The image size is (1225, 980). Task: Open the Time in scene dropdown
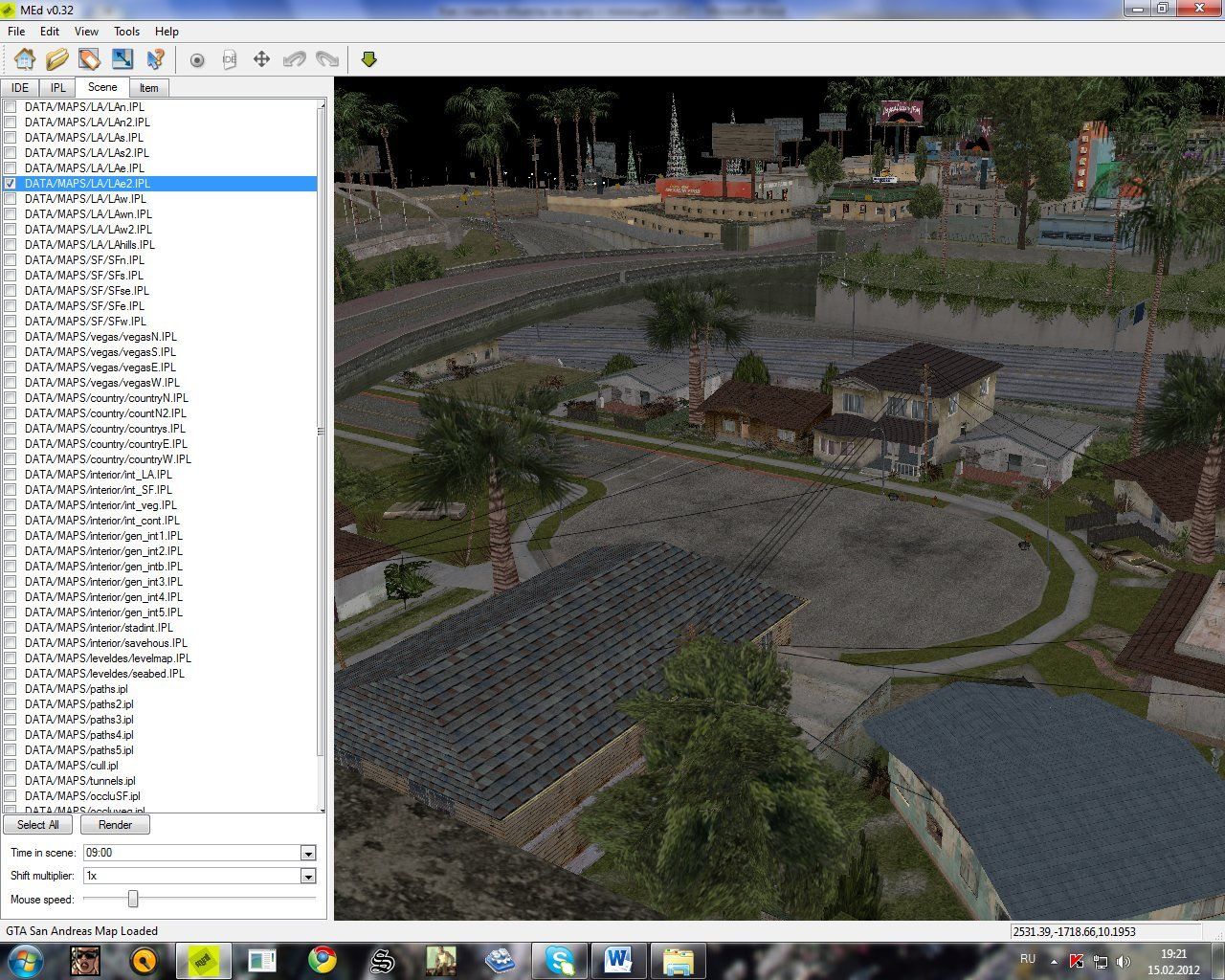click(308, 853)
